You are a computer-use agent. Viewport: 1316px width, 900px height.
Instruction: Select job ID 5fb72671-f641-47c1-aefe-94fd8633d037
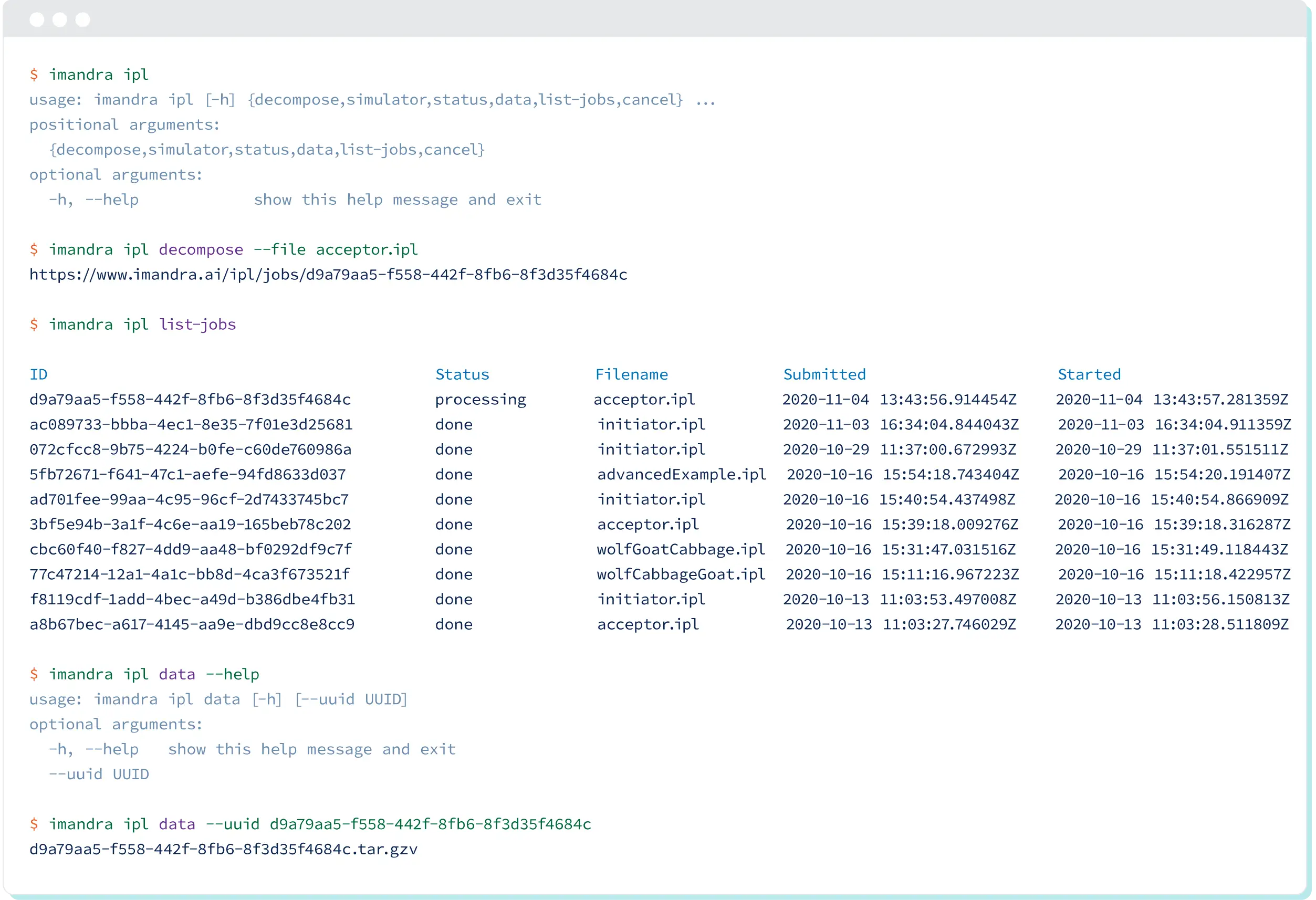[x=187, y=474]
